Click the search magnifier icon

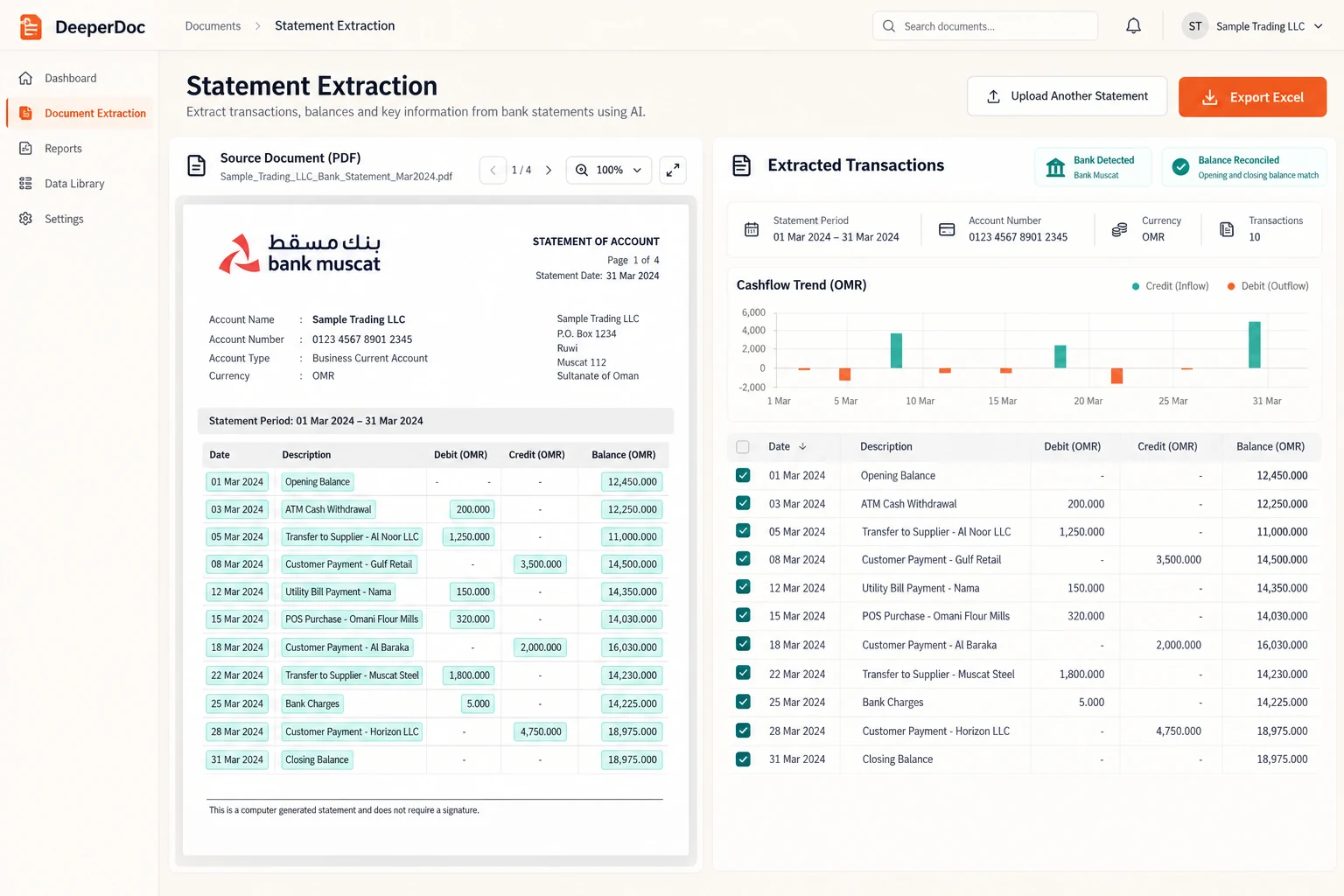tap(889, 26)
